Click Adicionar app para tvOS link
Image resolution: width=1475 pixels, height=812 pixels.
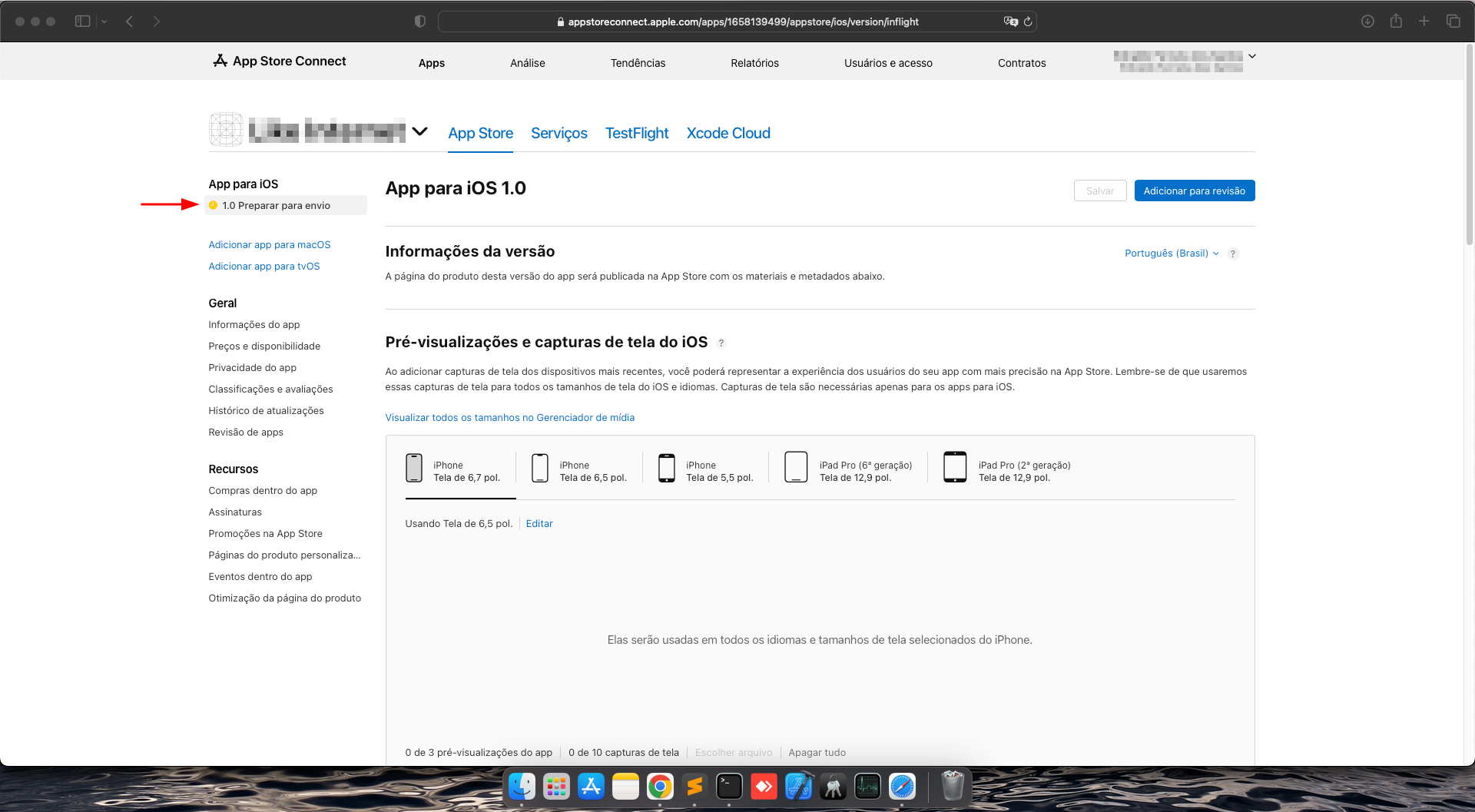click(264, 267)
